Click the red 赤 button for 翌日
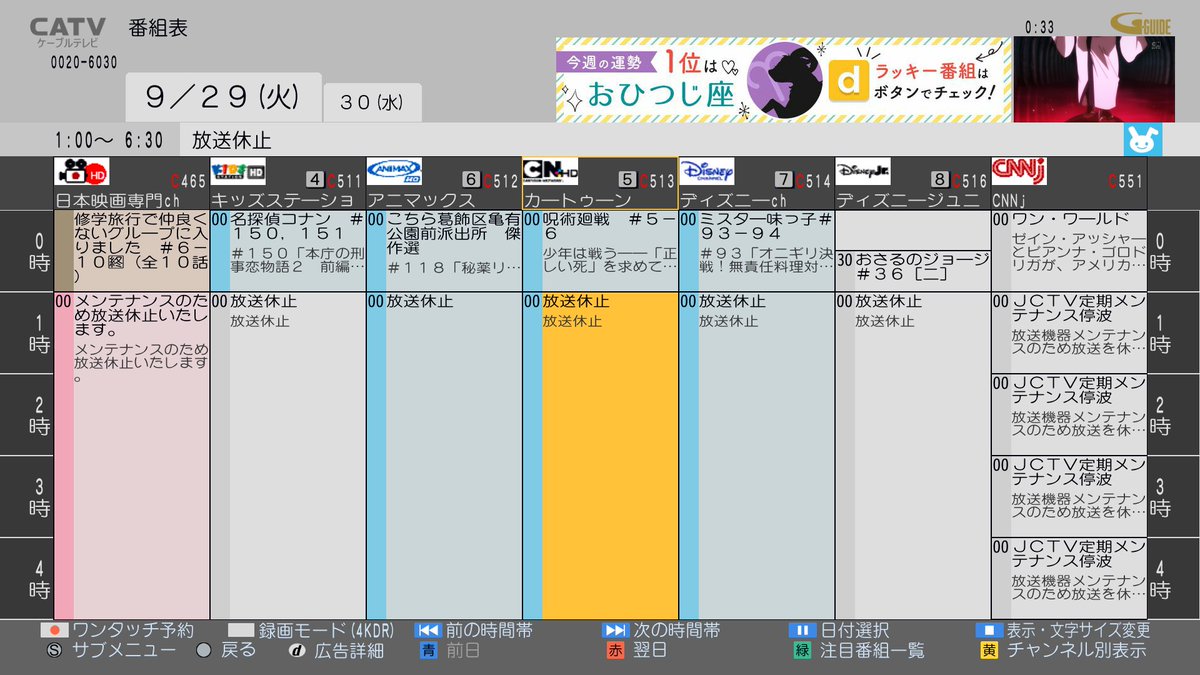The height and width of the screenshot is (675, 1200). point(616,651)
